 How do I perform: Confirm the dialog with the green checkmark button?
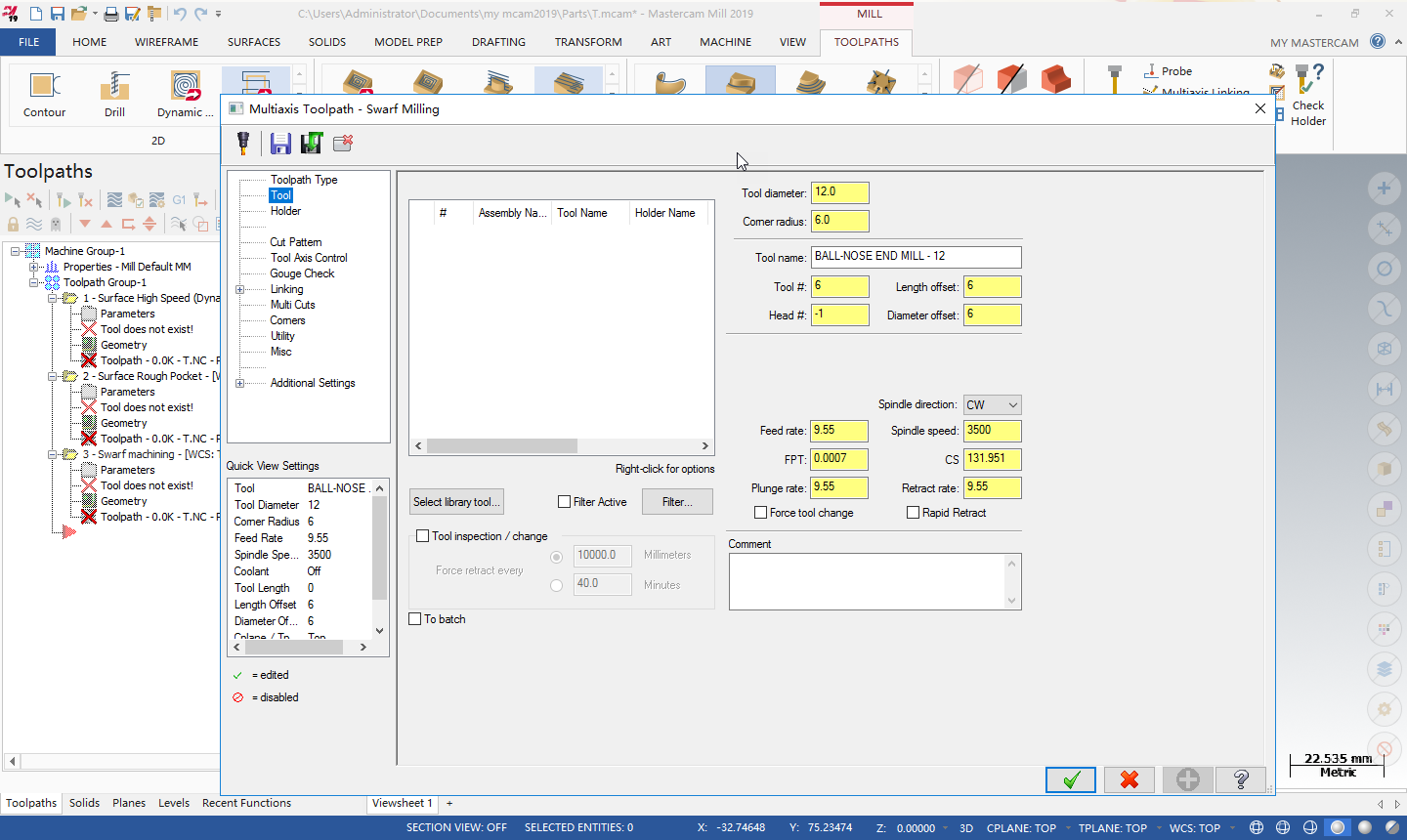pyautogui.click(x=1071, y=779)
